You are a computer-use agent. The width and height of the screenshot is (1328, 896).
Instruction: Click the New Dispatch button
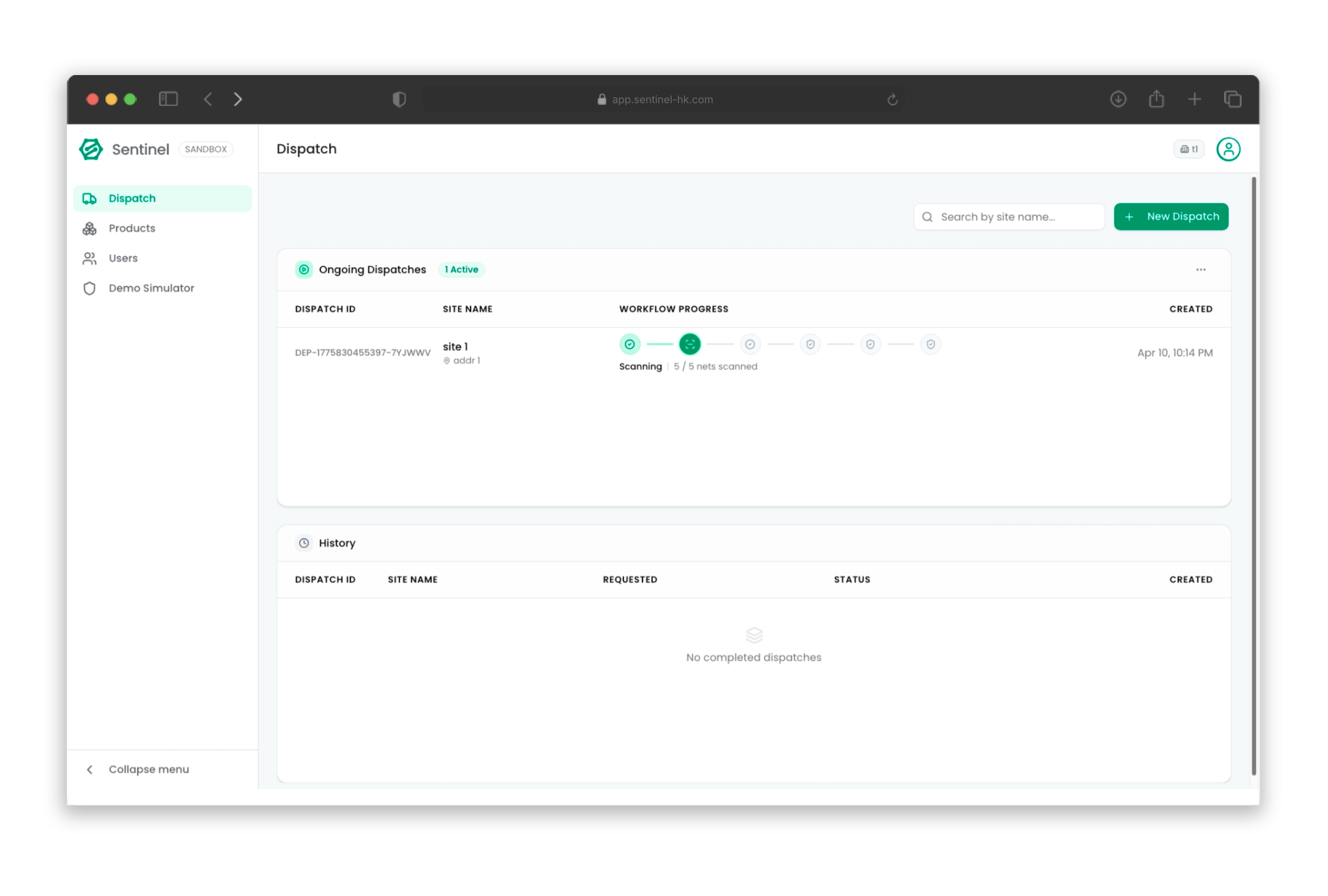click(1171, 216)
